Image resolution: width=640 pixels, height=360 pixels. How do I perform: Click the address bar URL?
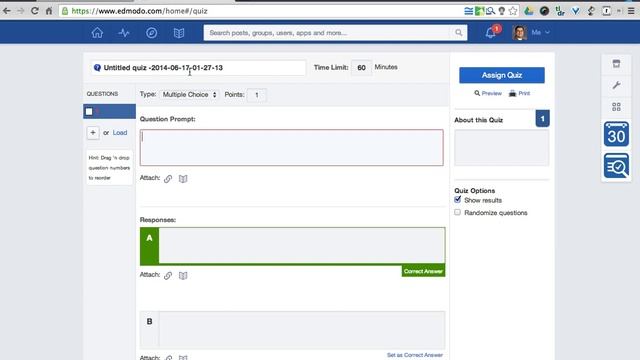coord(140,11)
